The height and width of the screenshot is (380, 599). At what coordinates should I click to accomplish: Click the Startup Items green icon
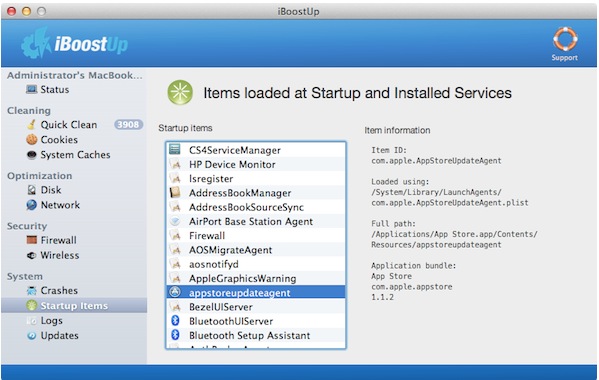tap(32, 306)
